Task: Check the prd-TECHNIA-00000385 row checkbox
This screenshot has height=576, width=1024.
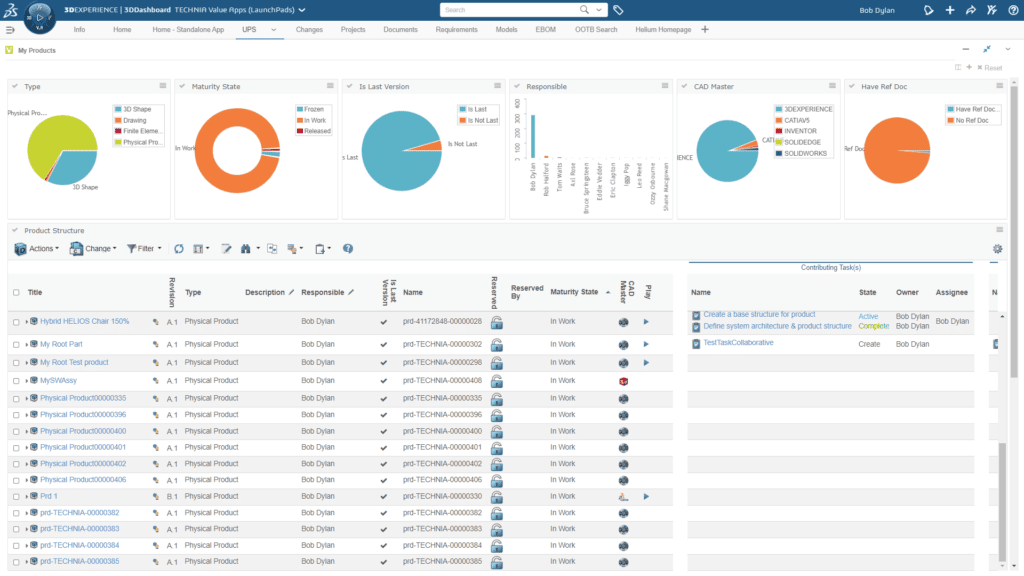Action: (x=16, y=562)
